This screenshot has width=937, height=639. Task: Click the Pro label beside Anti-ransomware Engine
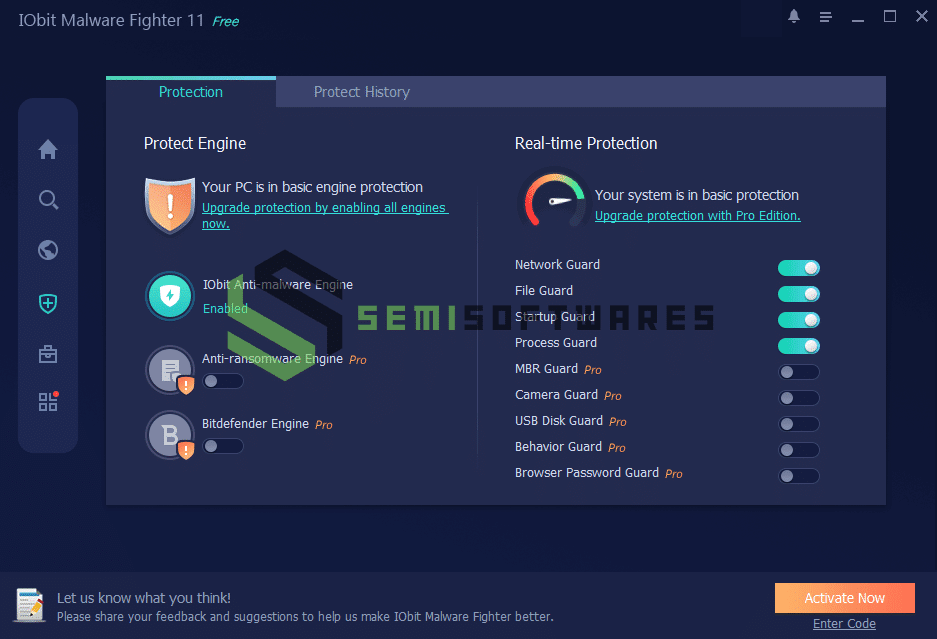tap(358, 360)
